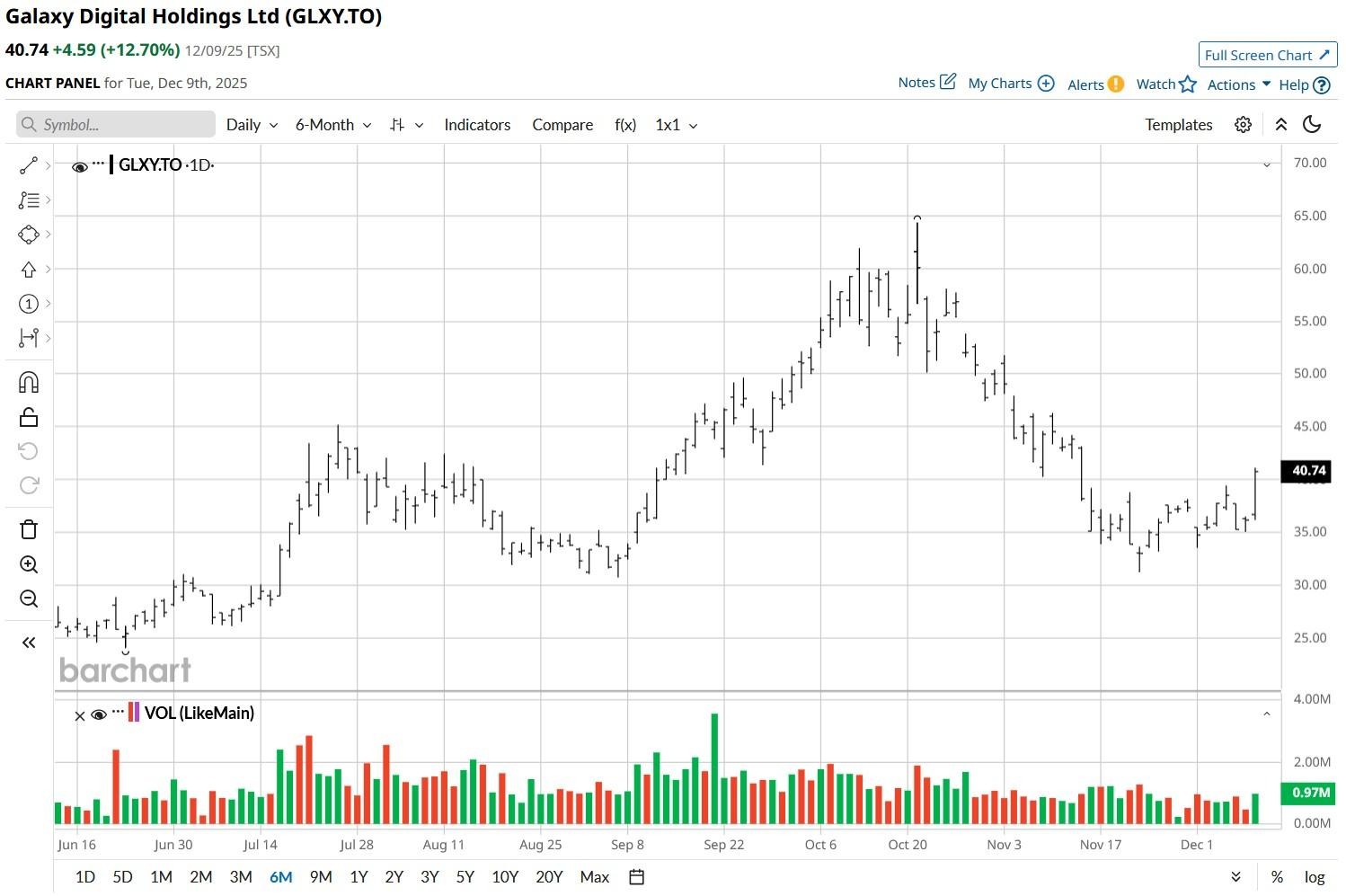
Task: Open the Compare menu
Action: click(x=562, y=125)
